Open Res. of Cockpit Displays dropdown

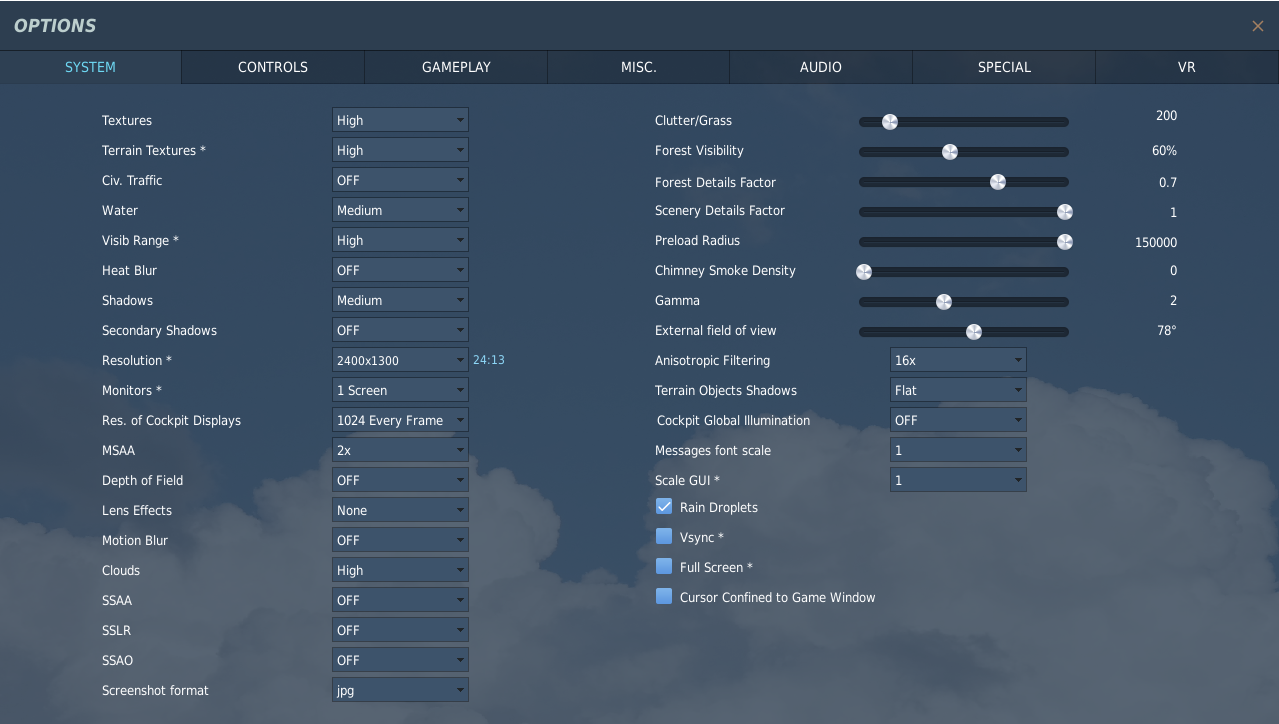pos(400,420)
